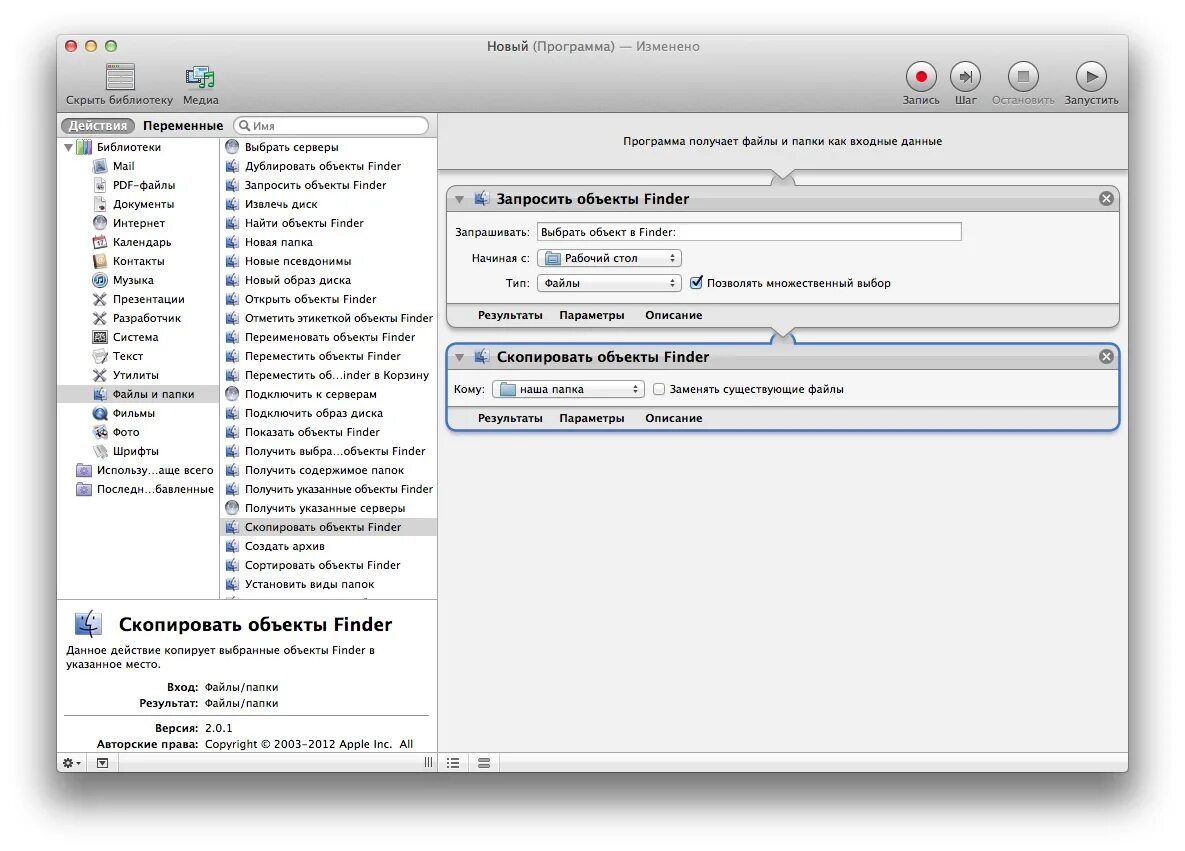Select Показать объекты Finder action
The image size is (1185, 851).
[x=312, y=432]
